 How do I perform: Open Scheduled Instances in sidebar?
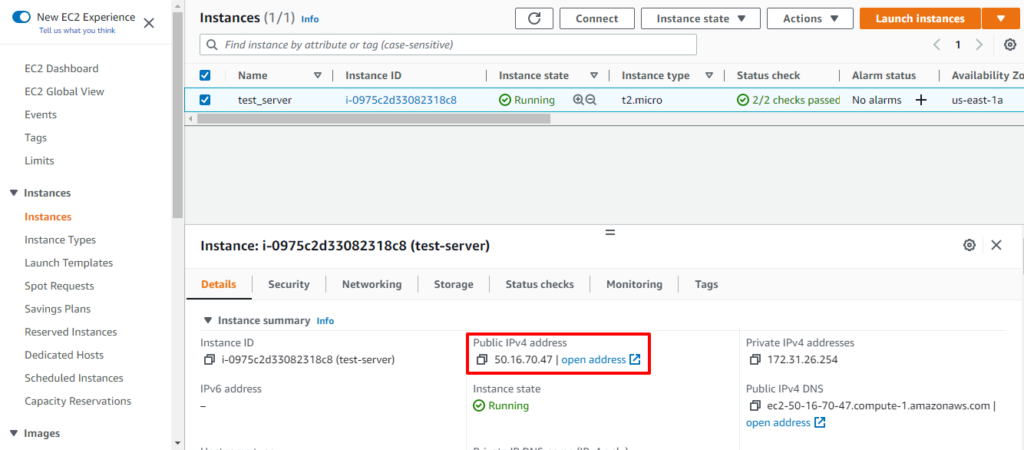tap(74, 378)
